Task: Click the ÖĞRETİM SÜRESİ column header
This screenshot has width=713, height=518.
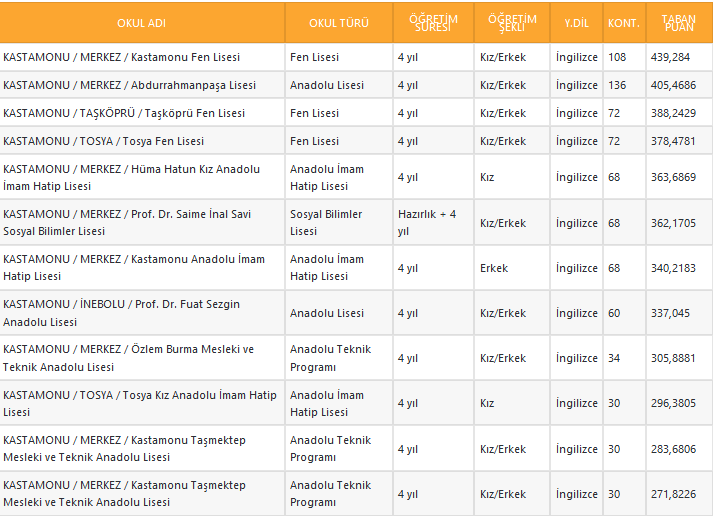Action: tap(432, 24)
